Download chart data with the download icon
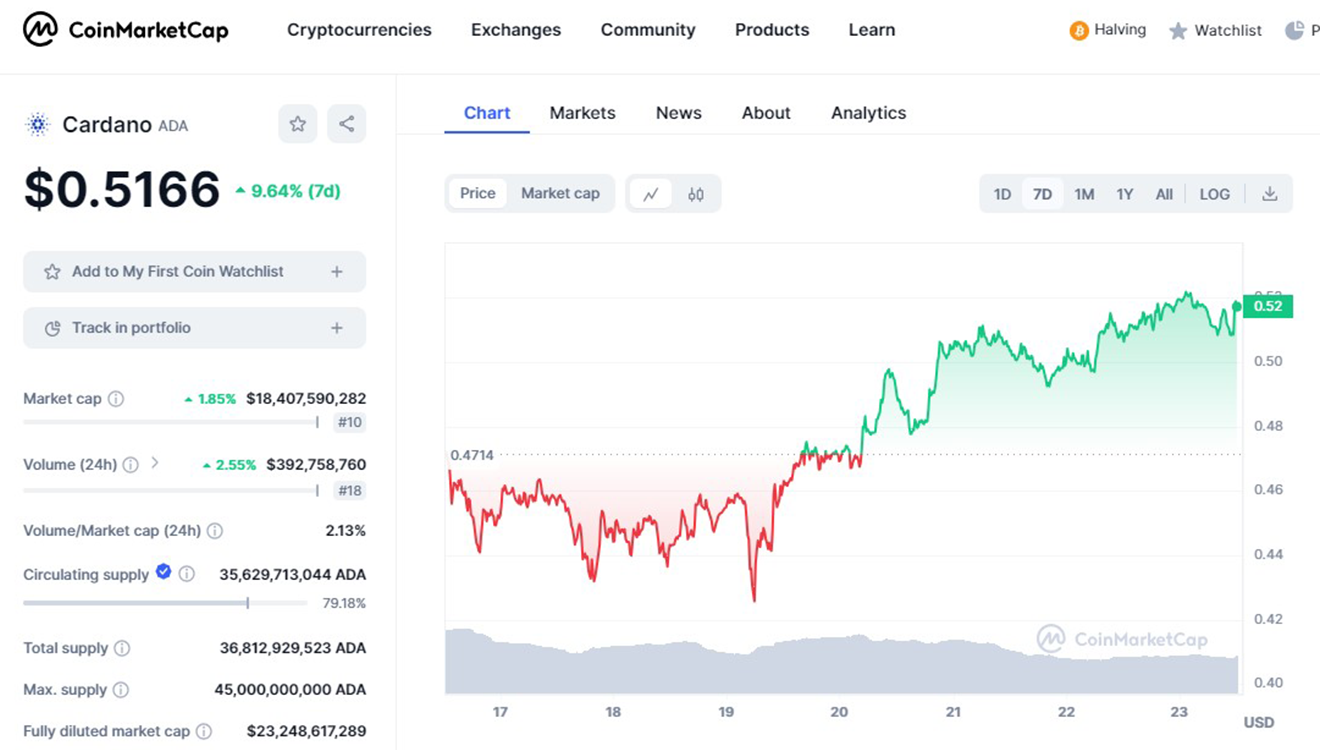The width and height of the screenshot is (1320, 750). click(x=1269, y=194)
